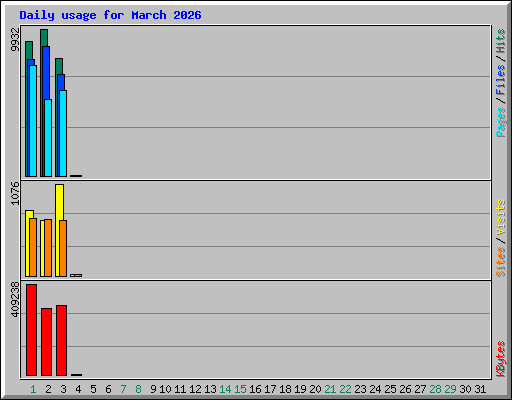
Task: Click the 9932 axis value
Action: [15, 39]
